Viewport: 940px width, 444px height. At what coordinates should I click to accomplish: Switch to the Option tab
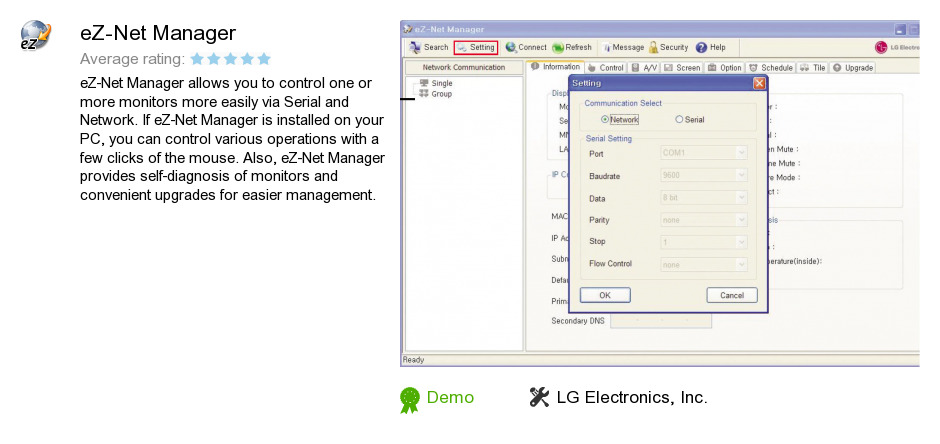pos(725,68)
